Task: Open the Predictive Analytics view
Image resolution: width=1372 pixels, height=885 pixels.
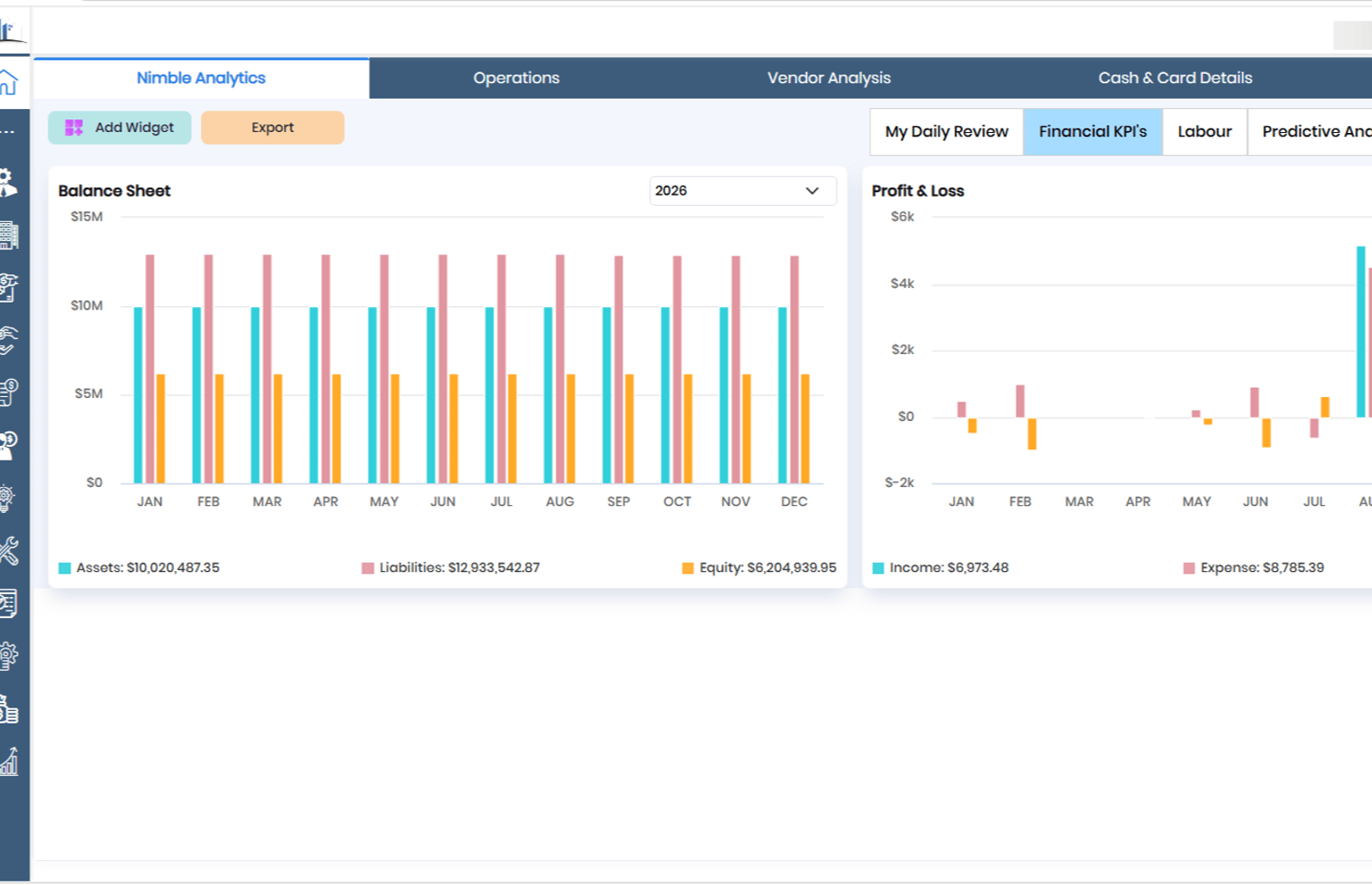Action: click(1312, 132)
